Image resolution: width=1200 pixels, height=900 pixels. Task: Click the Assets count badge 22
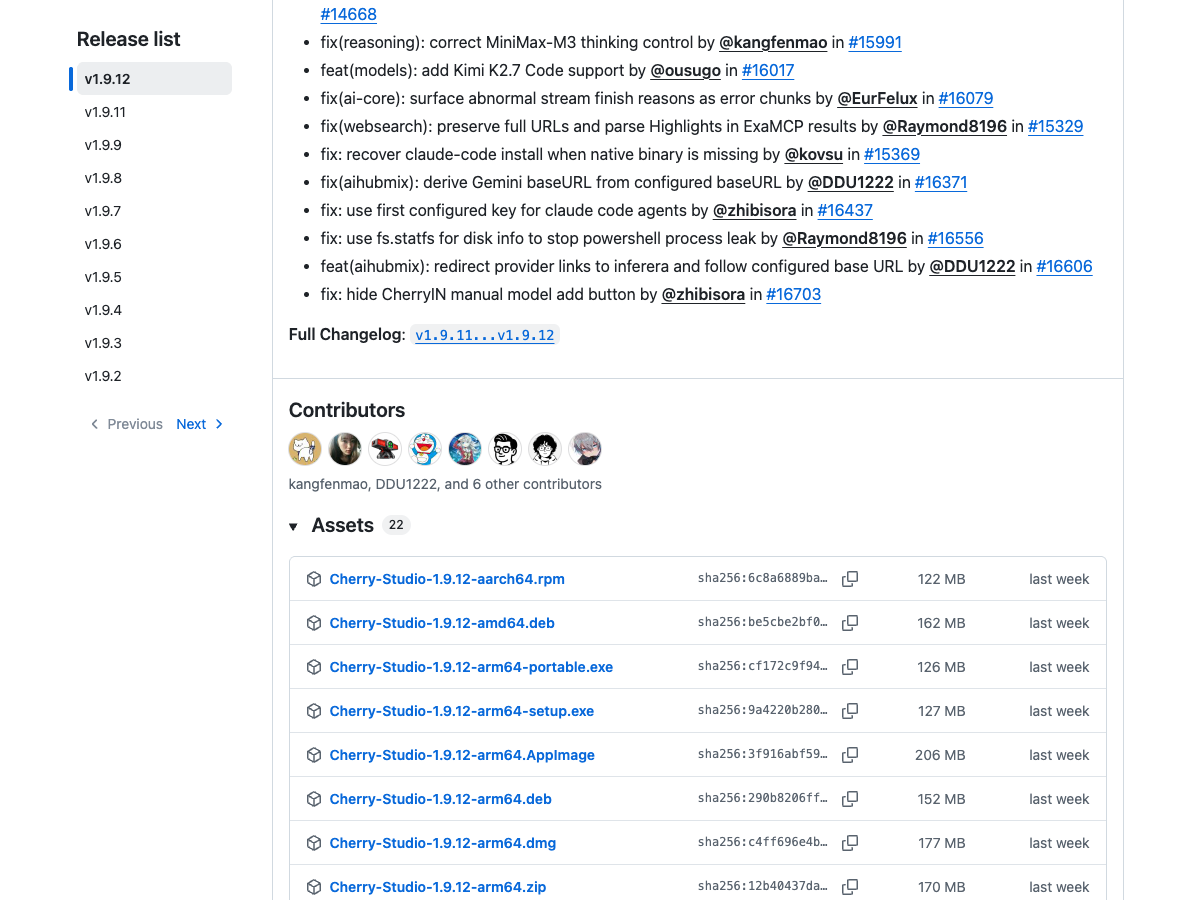pos(396,525)
